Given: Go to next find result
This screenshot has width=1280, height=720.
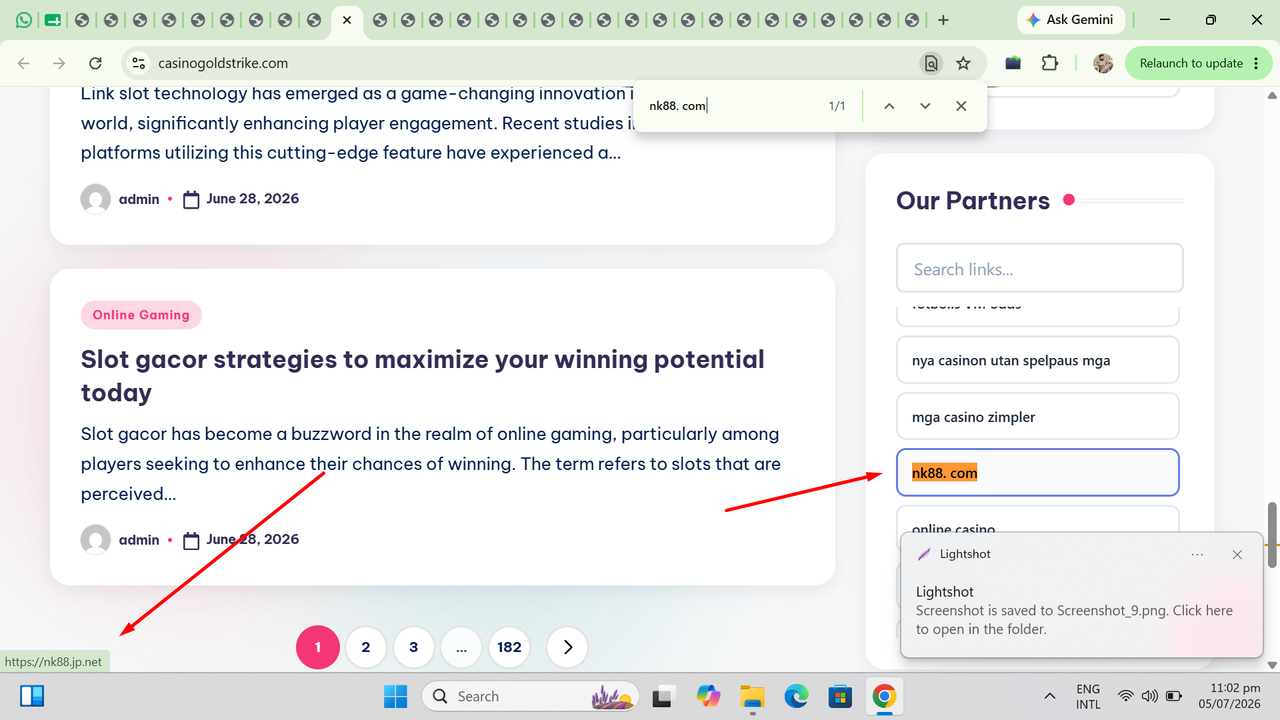Looking at the screenshot, I should coord(925,106).
